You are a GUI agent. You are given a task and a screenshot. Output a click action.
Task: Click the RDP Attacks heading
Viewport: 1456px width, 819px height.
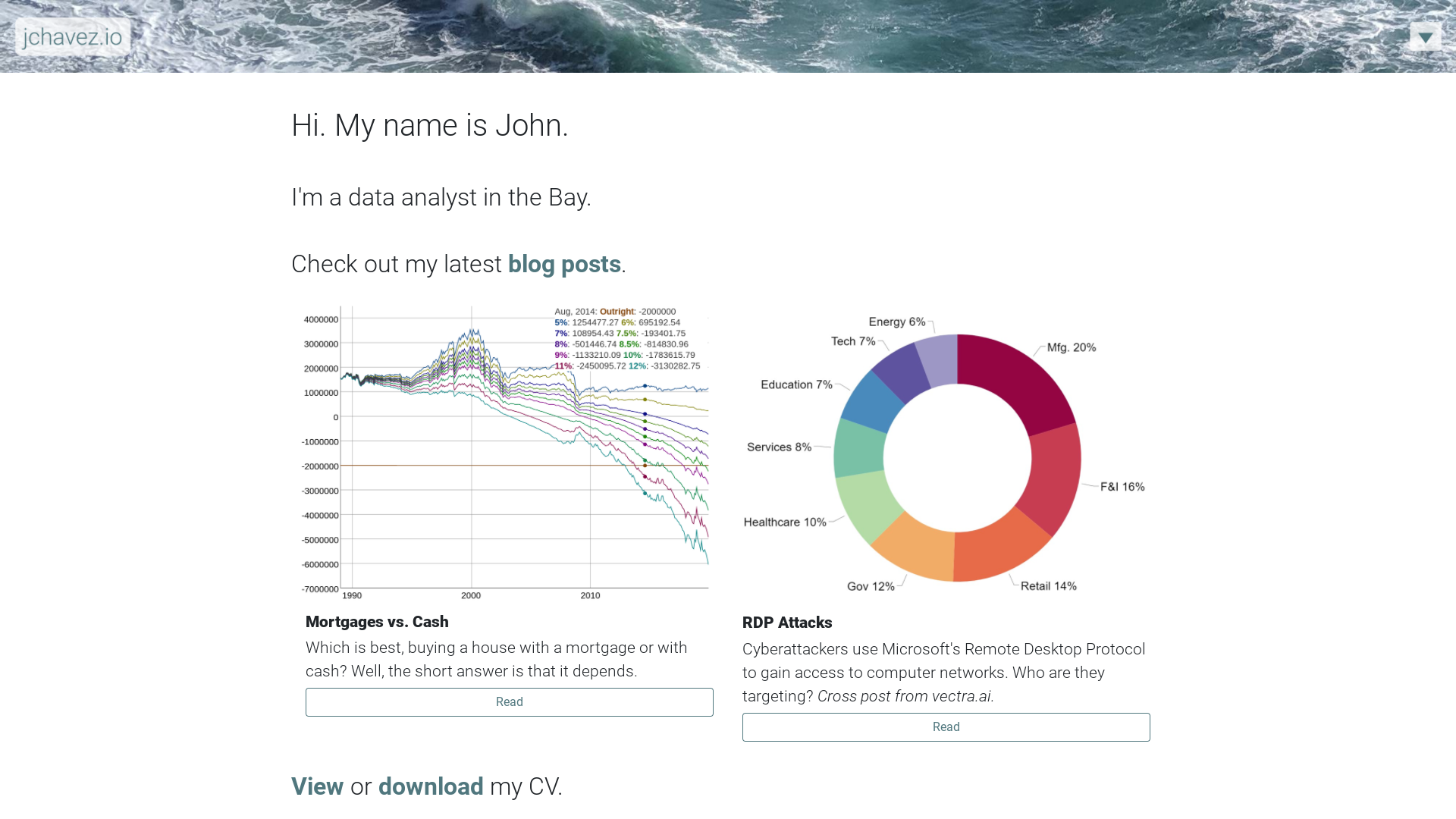pyautogui.click(x=786, y=623)
